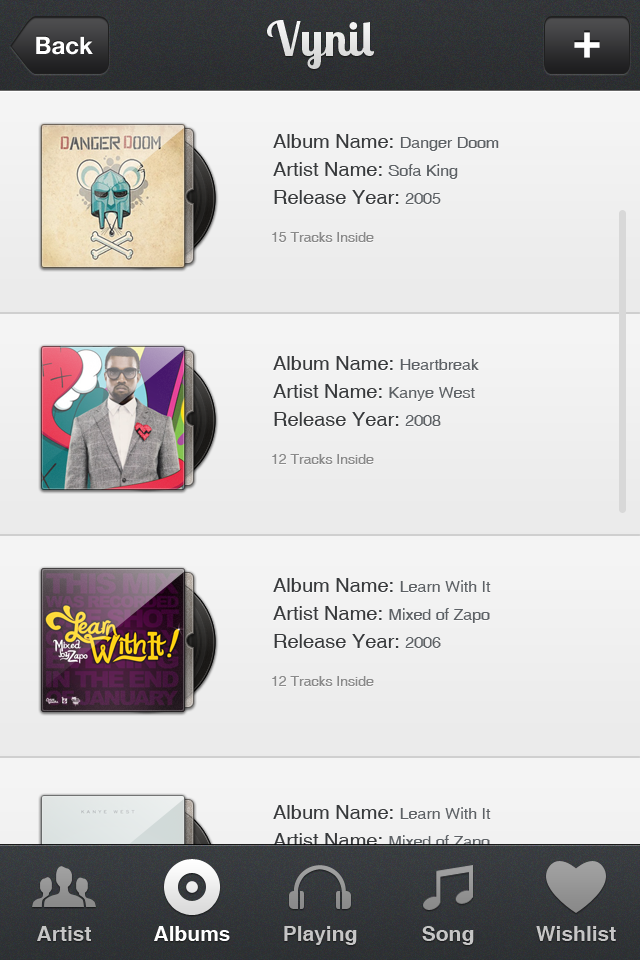Open the Kanye West Heartbreak cover

[113, 418]
